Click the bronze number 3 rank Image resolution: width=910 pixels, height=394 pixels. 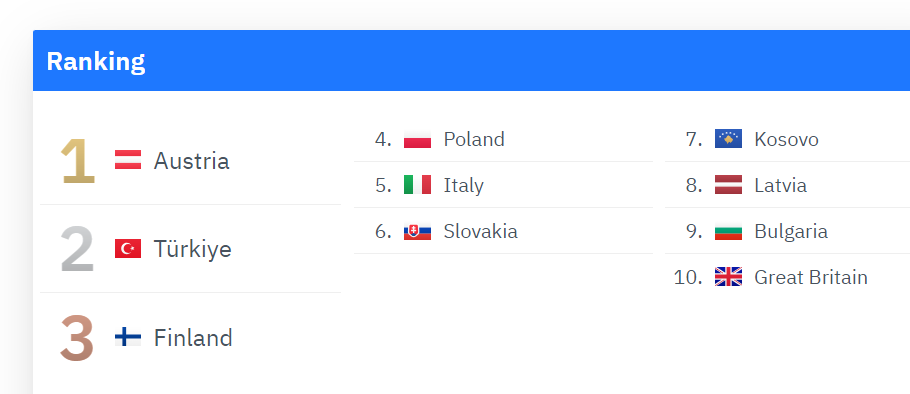(x=77, y=337)
